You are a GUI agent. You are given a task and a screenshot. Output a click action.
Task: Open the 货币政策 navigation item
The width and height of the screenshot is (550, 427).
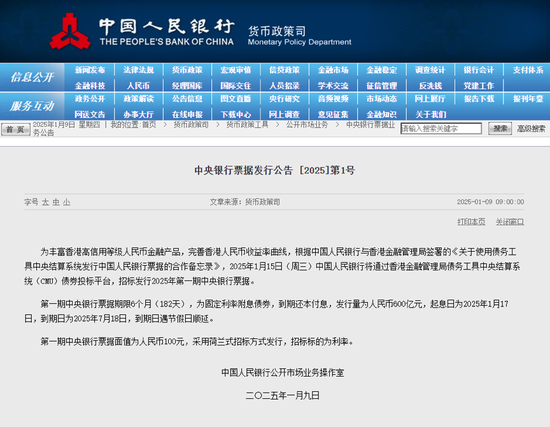click(x=187, y=70)
